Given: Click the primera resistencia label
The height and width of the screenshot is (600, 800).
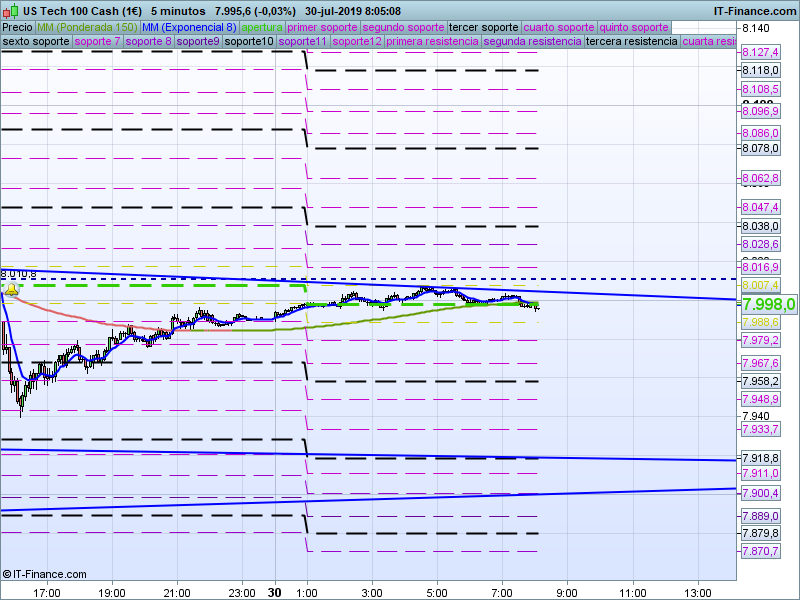Looking at the screenshot, I should pyautogui.click(x=432, y=42).
